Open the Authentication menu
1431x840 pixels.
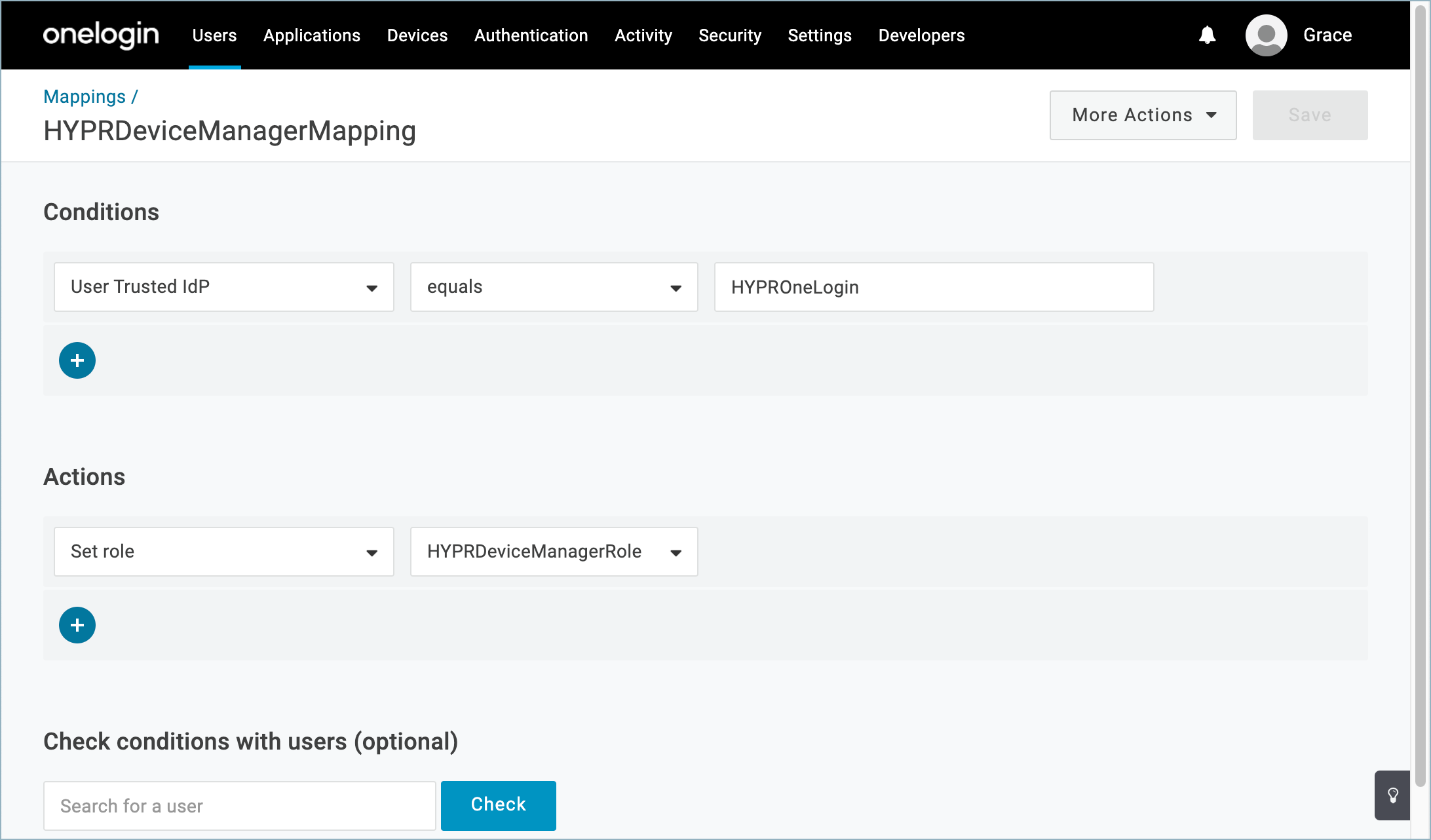click(531, 35)
